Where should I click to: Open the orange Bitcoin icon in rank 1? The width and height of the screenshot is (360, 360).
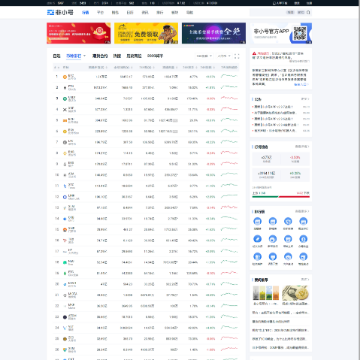pos(65,77)
